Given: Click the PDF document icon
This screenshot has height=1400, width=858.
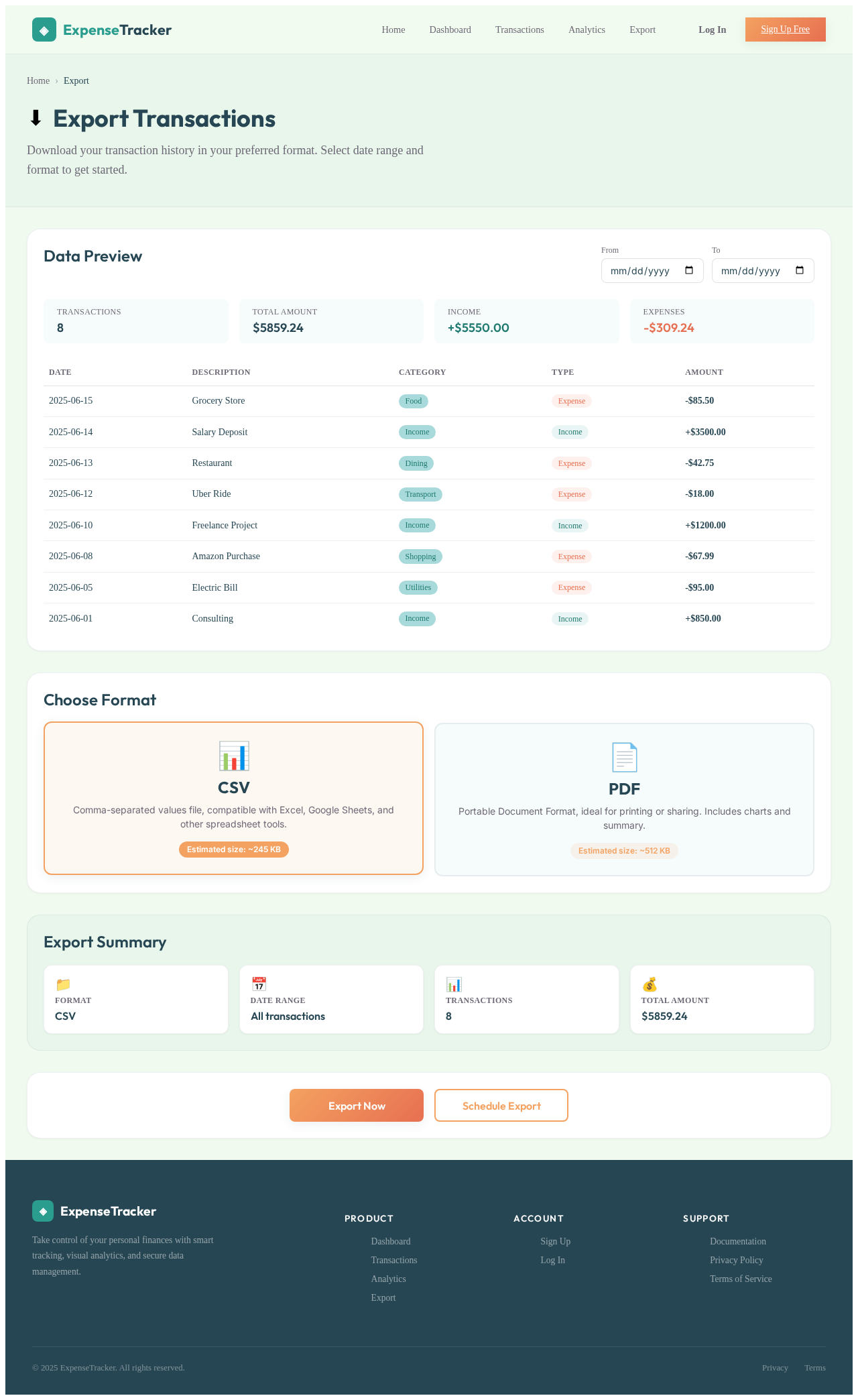Looking at the screenshot, I should click(x=624, y=757).
